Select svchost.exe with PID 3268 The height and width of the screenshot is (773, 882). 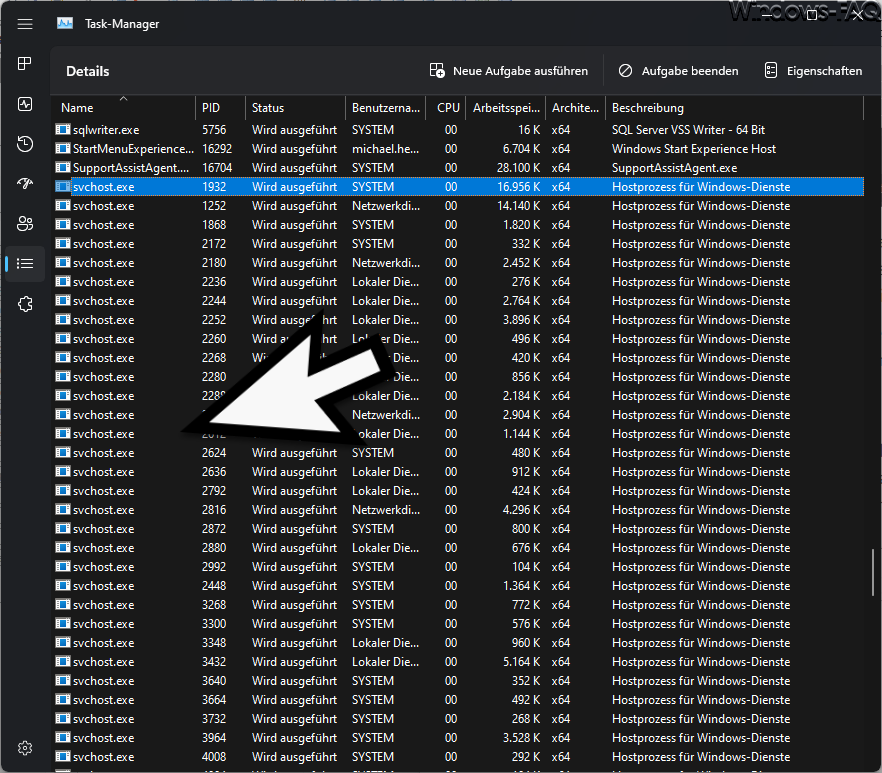459,605
